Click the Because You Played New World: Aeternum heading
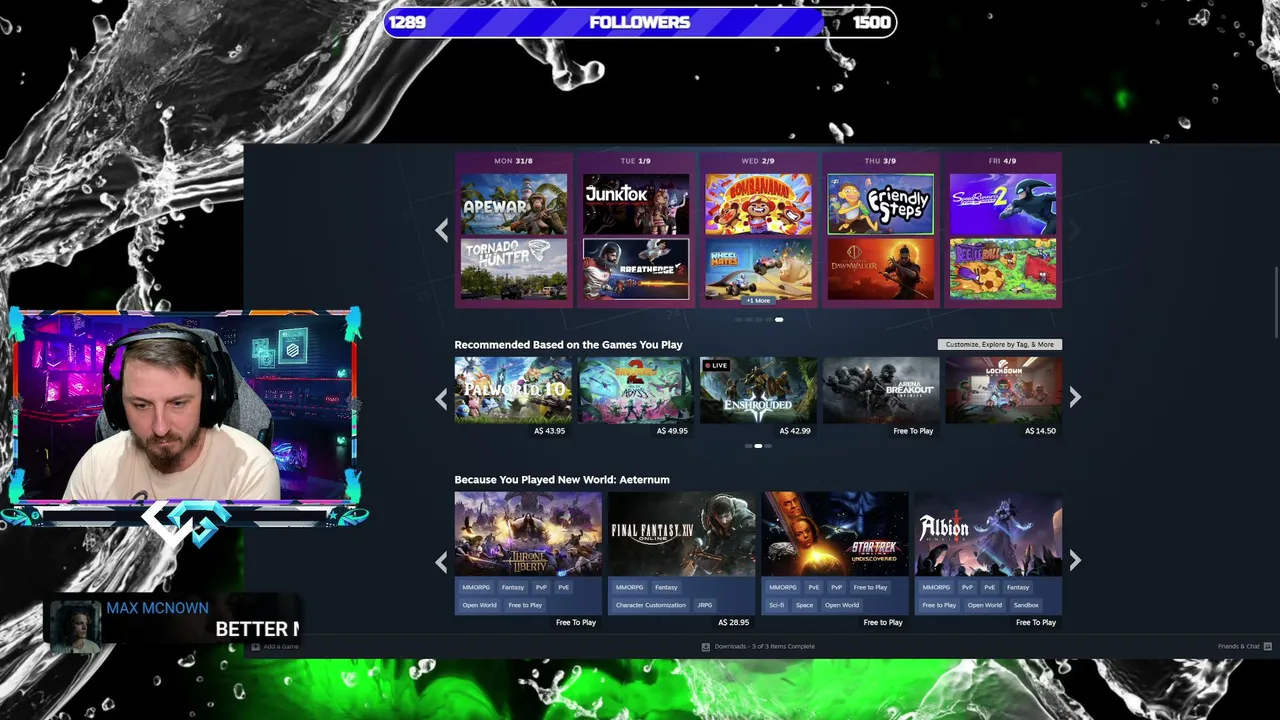This screenshot has width=1280, height=720. coord(562,480)
